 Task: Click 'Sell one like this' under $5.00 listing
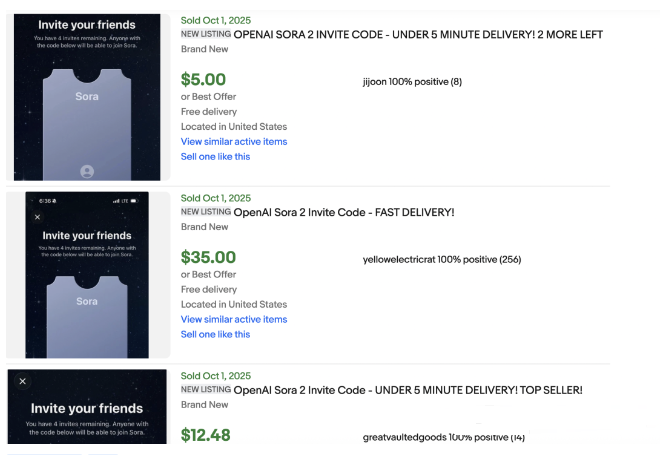[x=215, y=157]
